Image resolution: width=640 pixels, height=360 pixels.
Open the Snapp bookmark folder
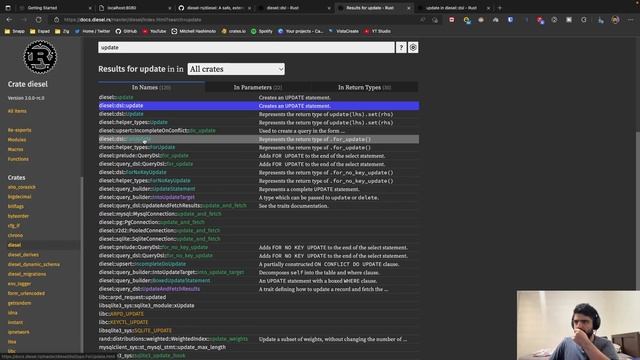point(14,31)
